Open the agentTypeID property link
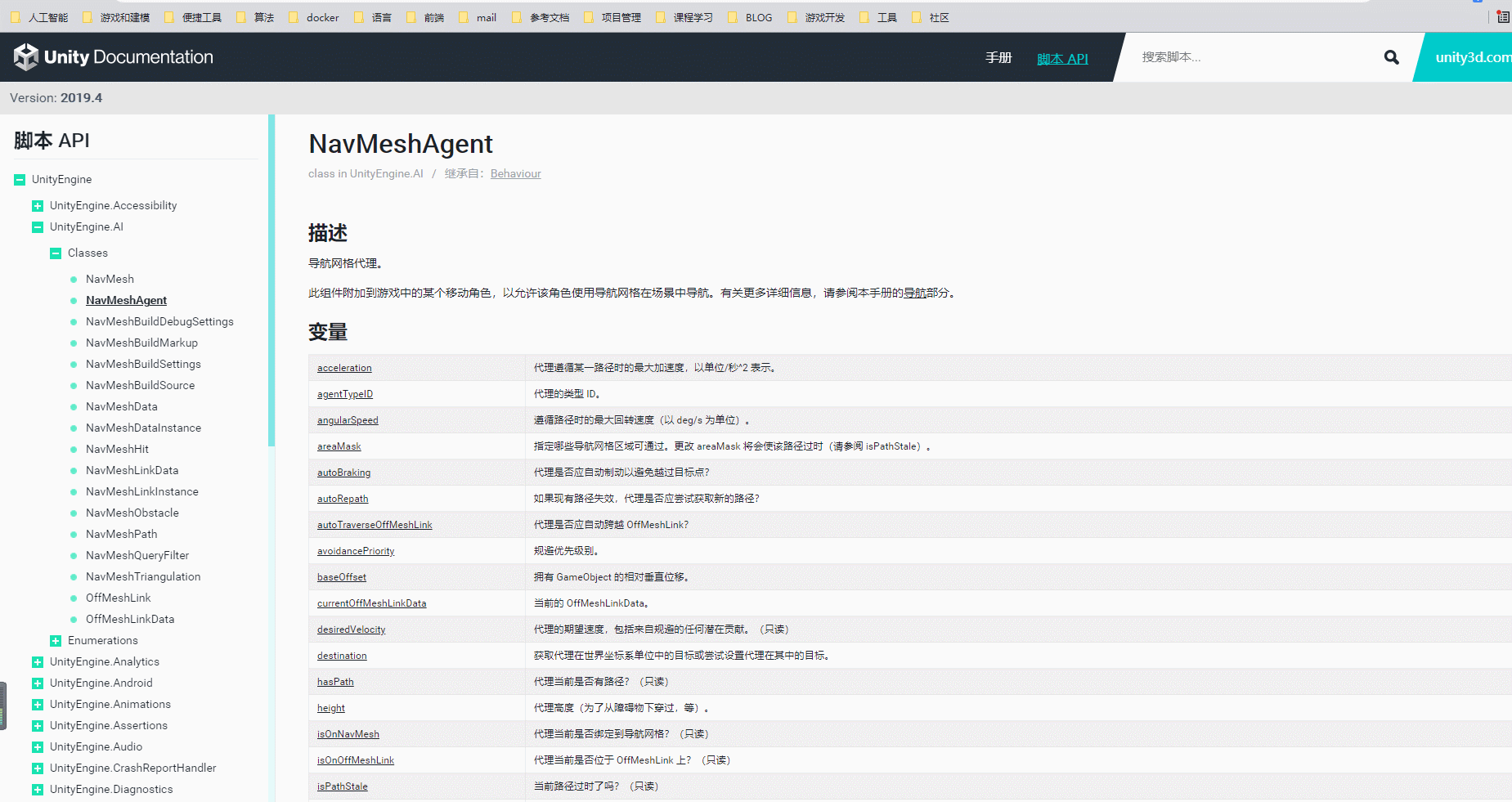Viewport: 1512px width, 802px height. [345, 394]
